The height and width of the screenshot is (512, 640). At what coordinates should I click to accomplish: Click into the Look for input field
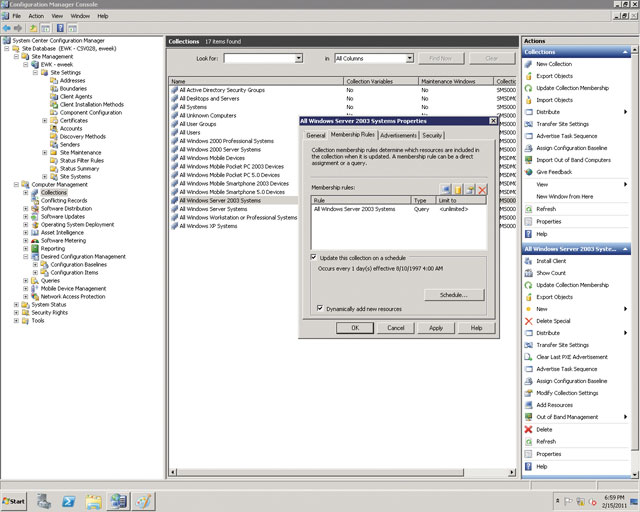[x=260, y=58]
